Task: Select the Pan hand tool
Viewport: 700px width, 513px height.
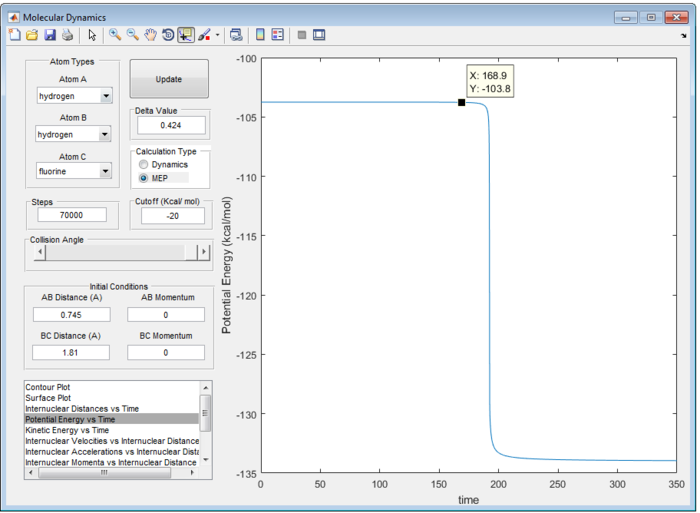Action: 150,35
